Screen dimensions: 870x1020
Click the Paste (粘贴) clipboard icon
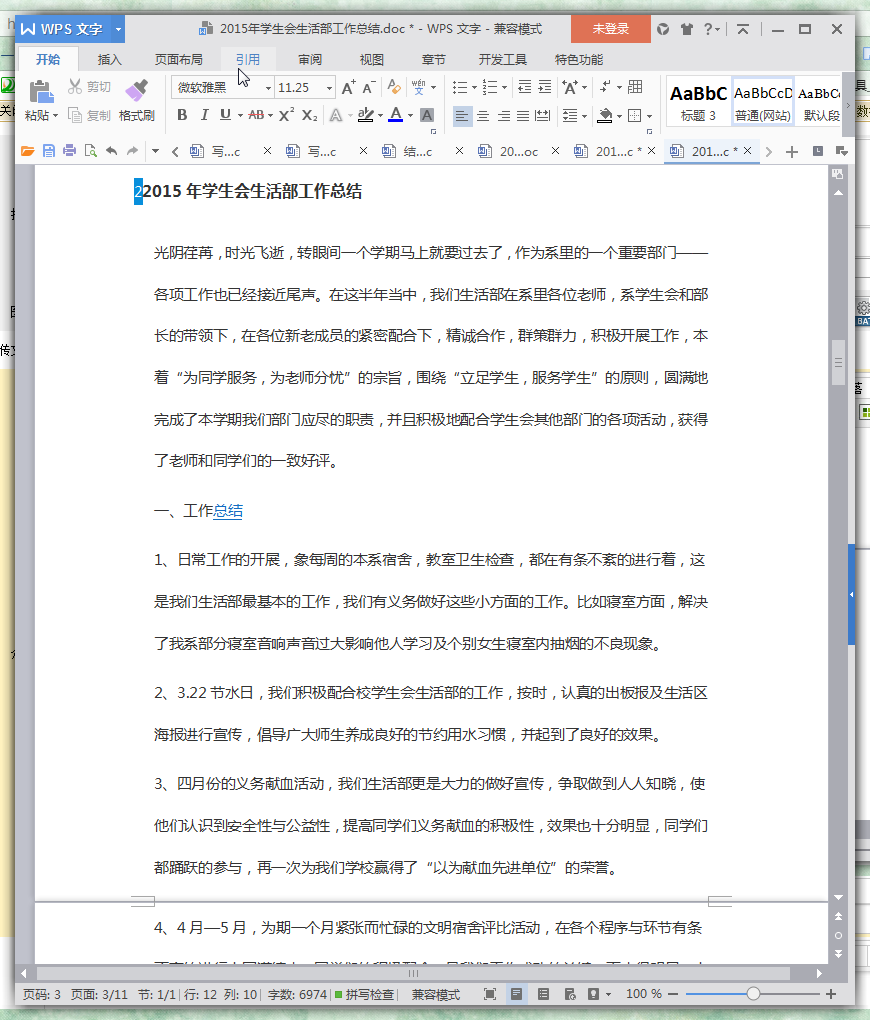tap(42, 91)
